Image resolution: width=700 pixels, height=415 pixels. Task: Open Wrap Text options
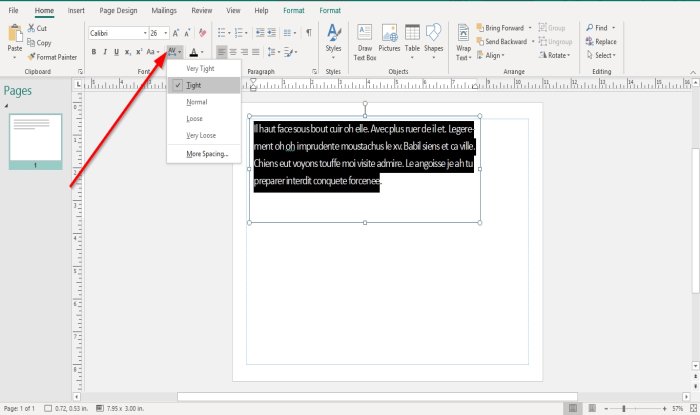pos(463,42)
